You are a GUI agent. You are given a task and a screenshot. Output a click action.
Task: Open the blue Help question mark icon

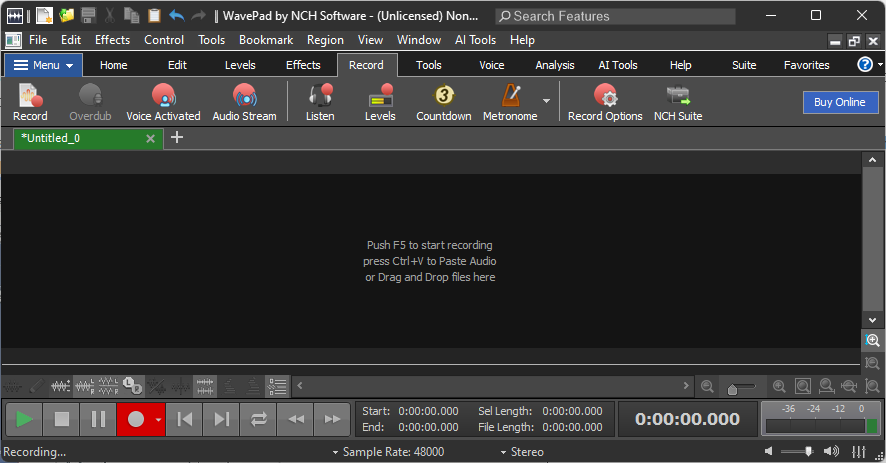coord(865,64)
